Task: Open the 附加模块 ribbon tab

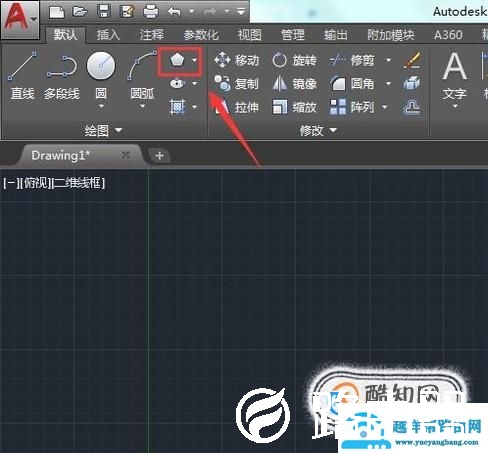Action: 391,35
